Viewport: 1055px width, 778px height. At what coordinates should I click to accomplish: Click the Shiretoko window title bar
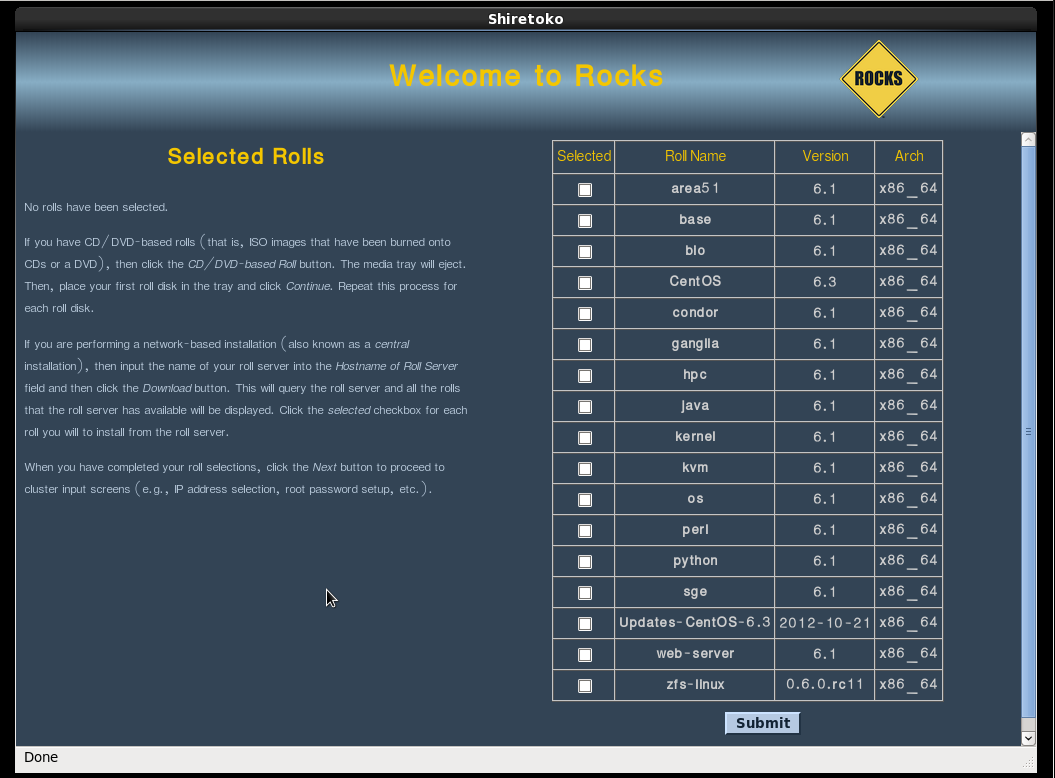coord(525,19)
